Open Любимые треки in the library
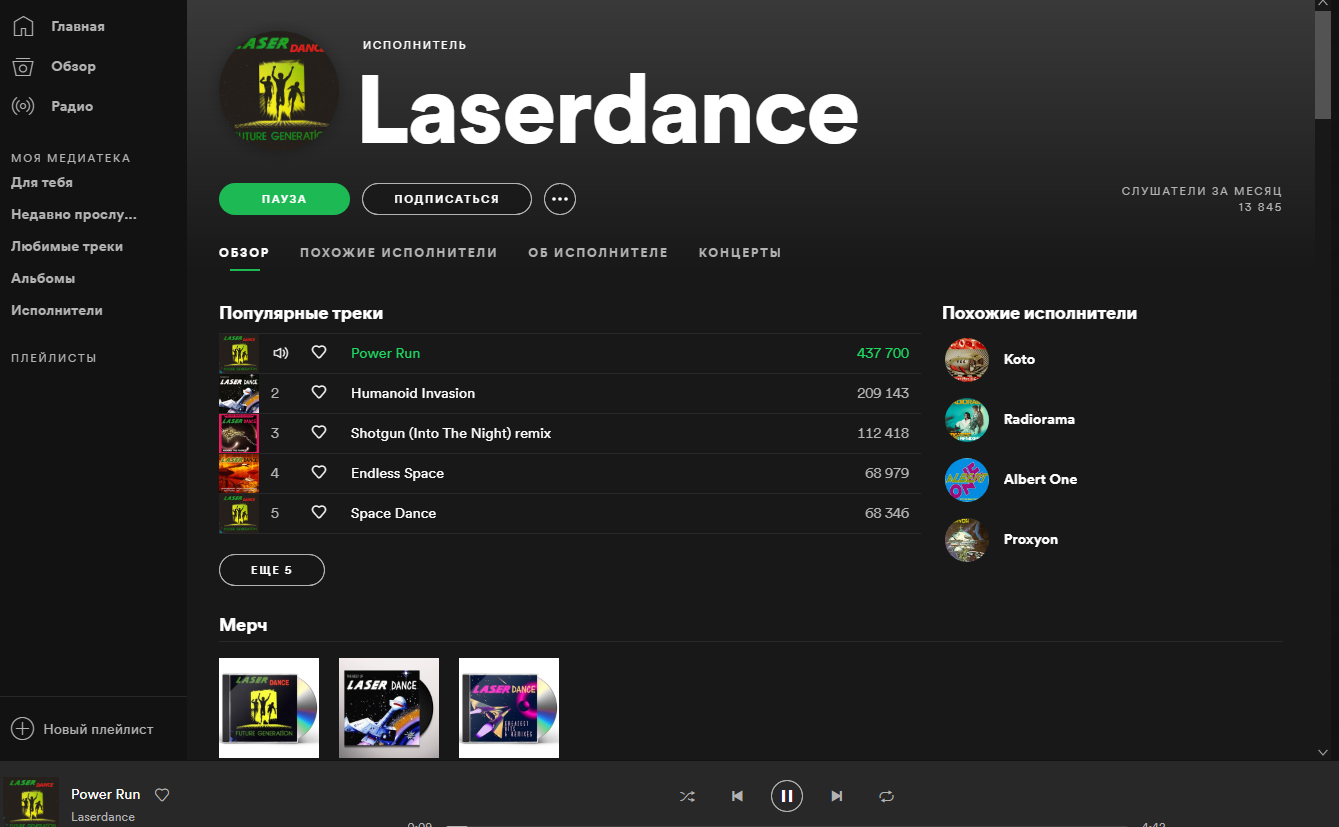 tap(67, 246)
